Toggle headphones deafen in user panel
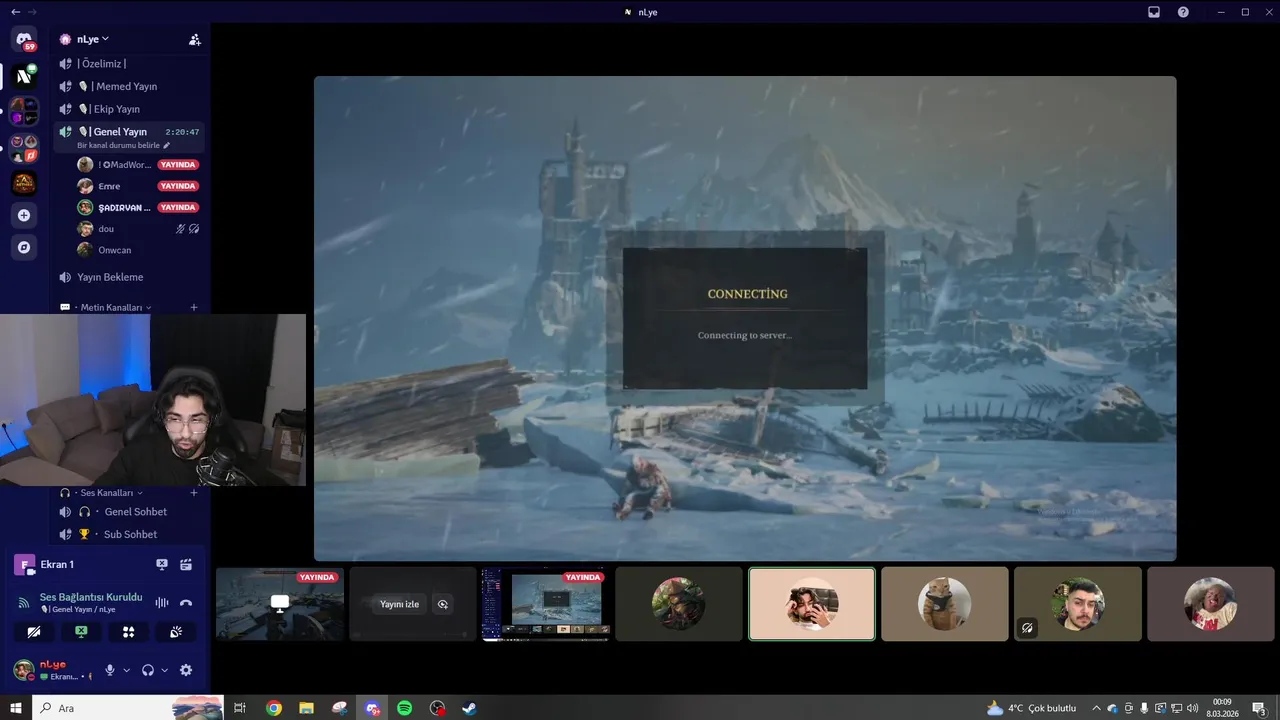This screenshot has width=1280, height=720. [x=148, y=670]
